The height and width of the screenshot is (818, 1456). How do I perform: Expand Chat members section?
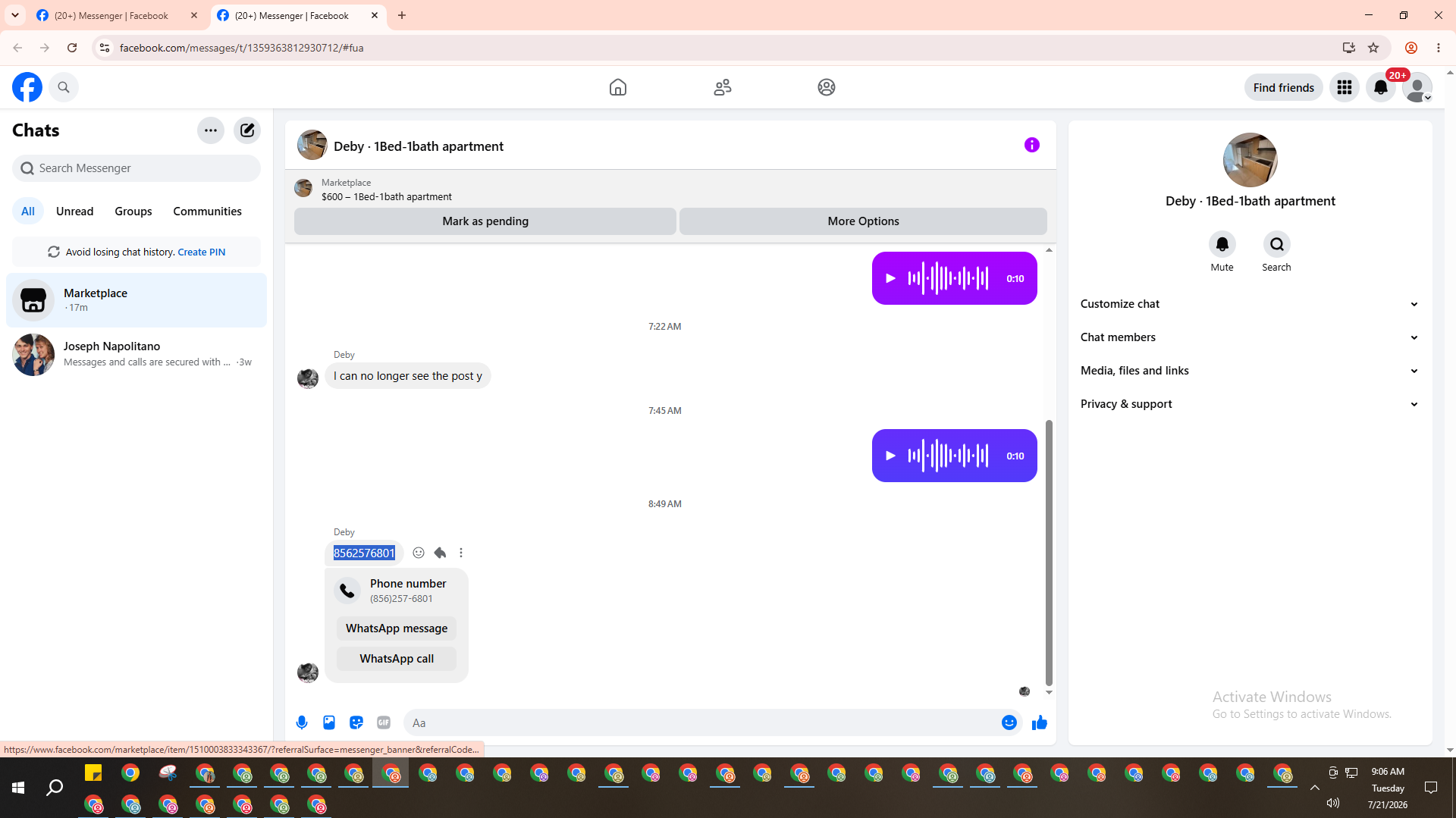[x=1250, y=337]
